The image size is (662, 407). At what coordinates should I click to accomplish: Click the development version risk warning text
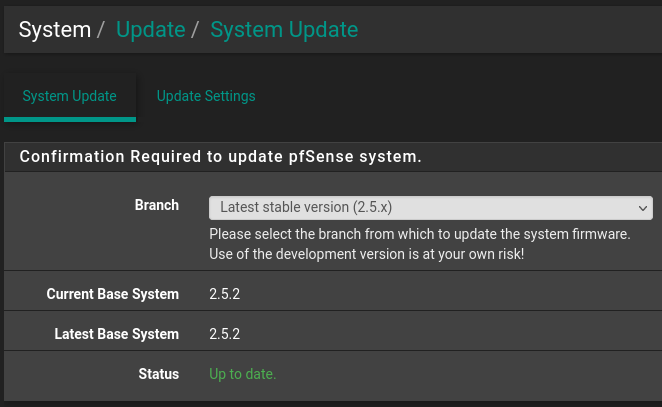click(367, 254)
